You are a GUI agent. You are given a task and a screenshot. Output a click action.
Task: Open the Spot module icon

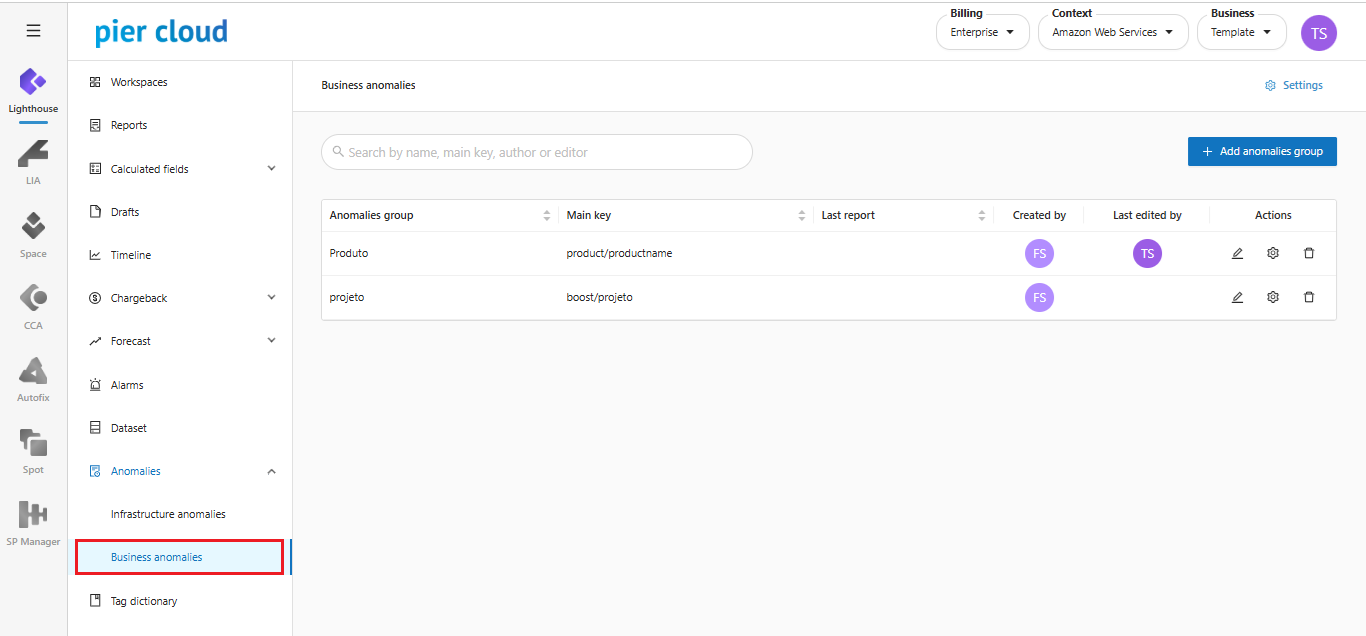(33, 450)
